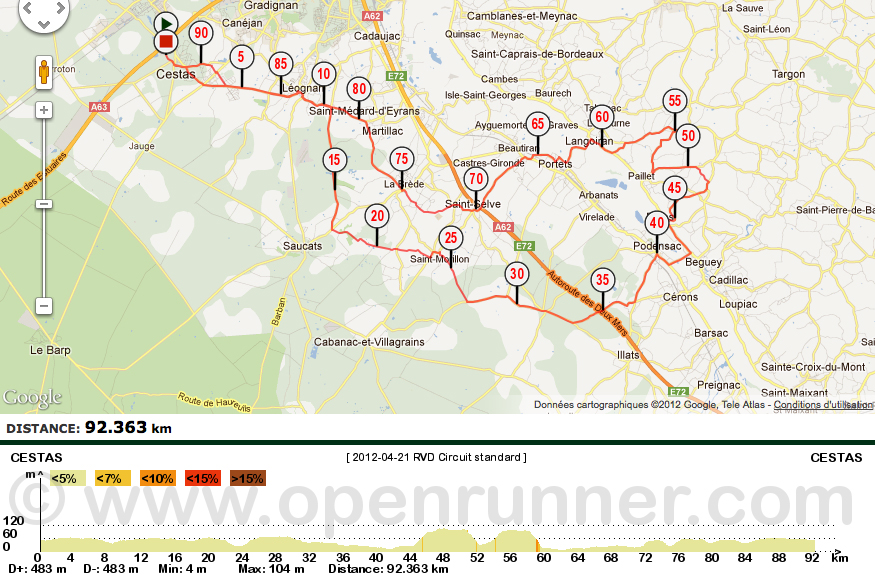Click kilometer marker 5

coord(241,57)
